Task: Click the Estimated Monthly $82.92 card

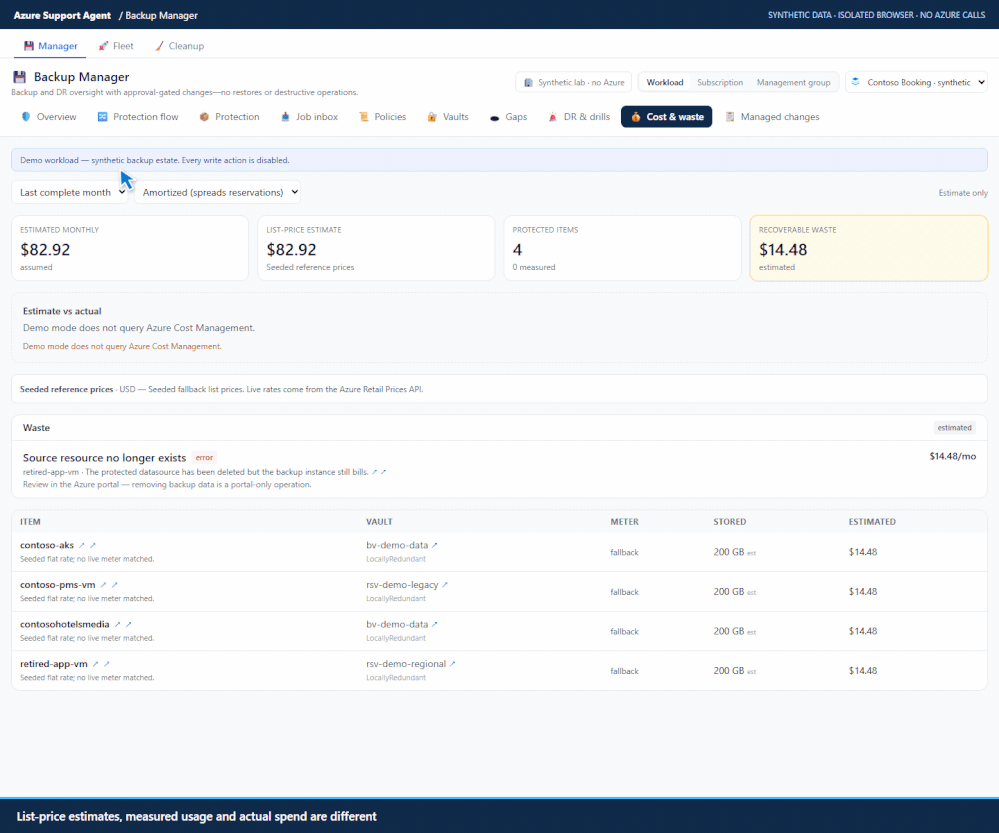Action: [x=130, y=248]
